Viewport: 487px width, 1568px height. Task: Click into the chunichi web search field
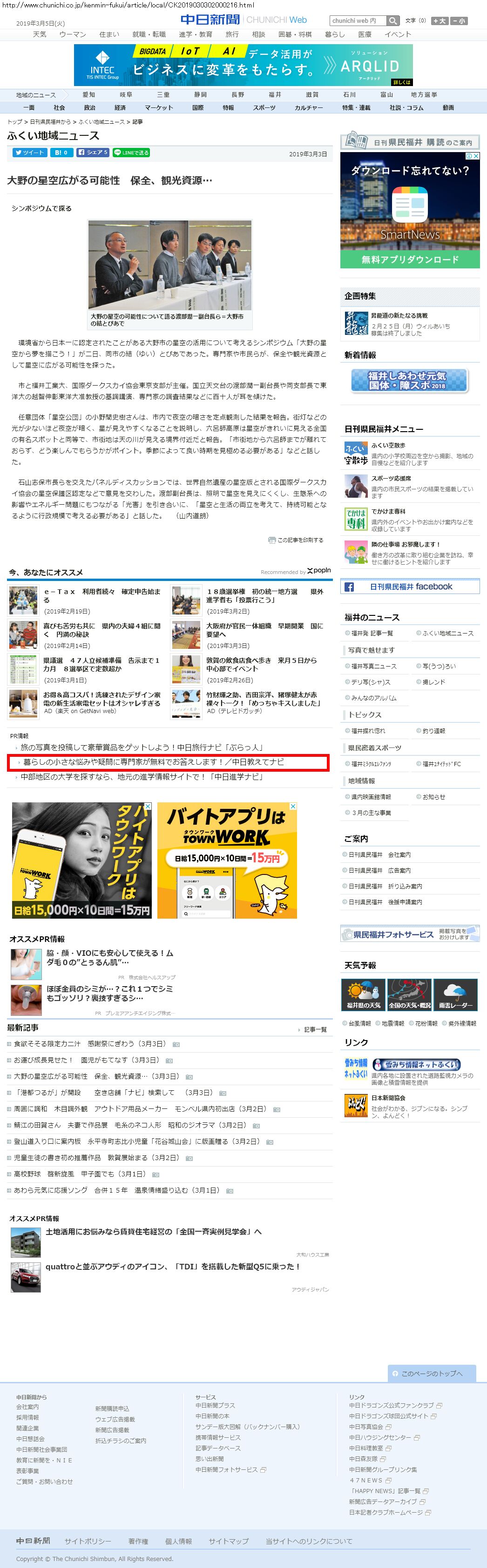point(358,20)
